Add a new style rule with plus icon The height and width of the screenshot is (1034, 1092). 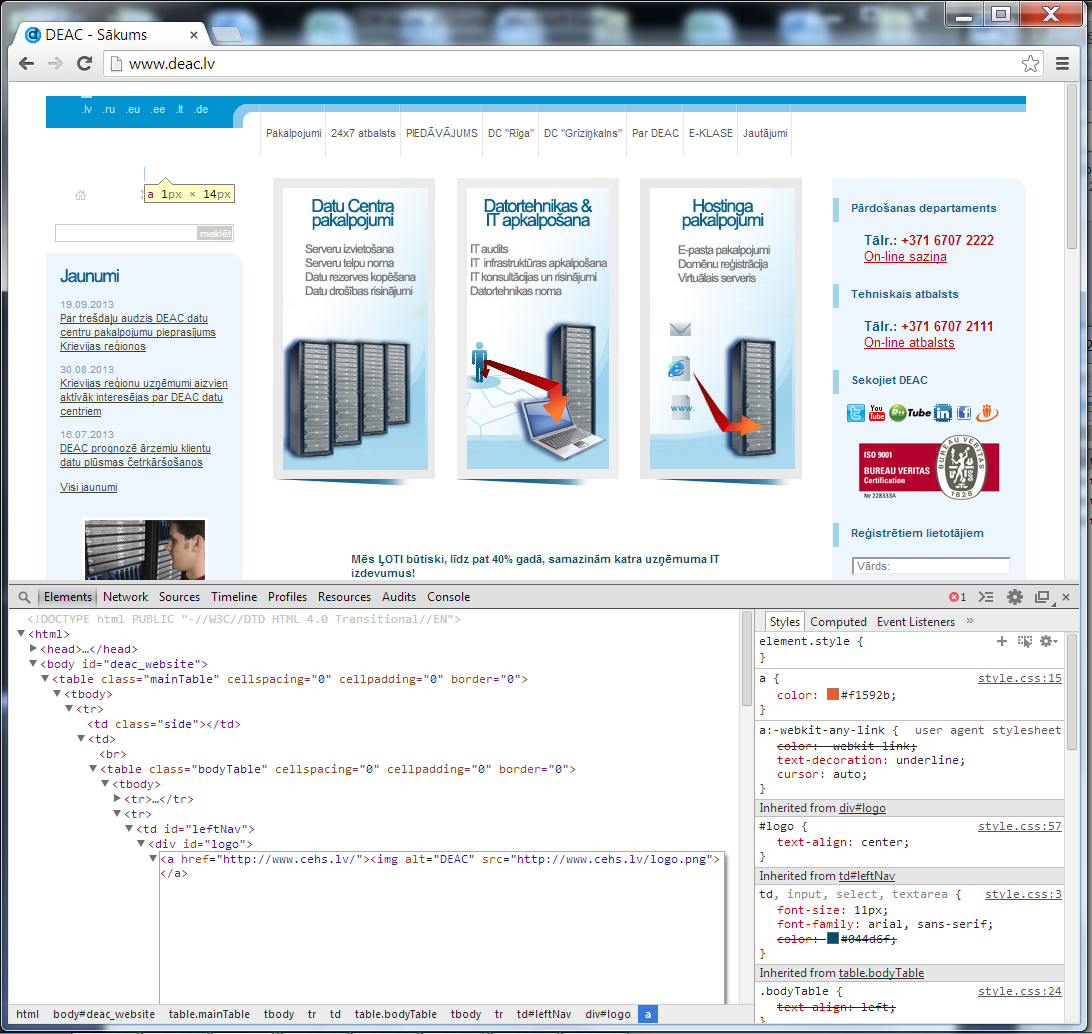coord(1002,641)
